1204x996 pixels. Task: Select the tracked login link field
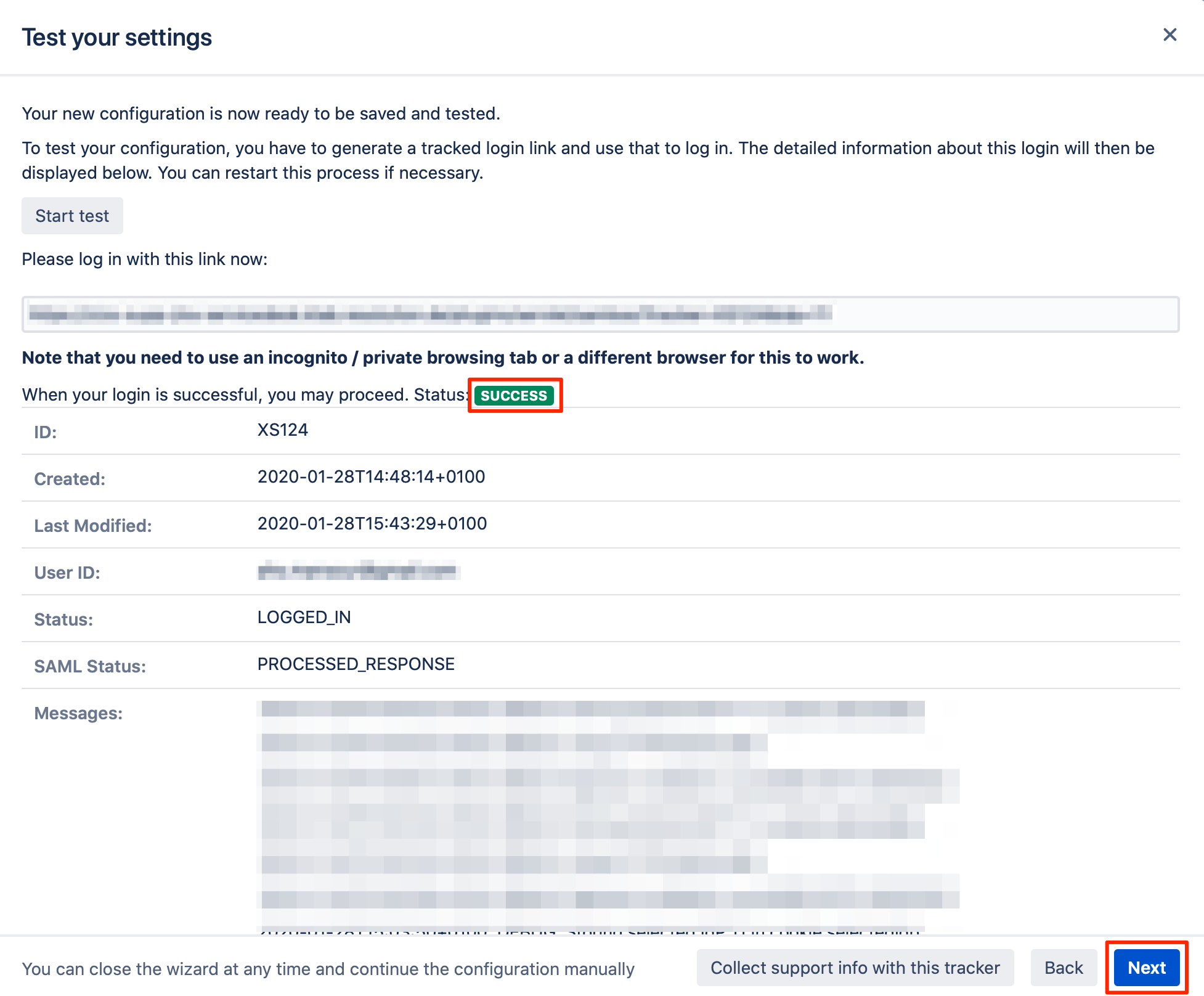coord(600,314)
